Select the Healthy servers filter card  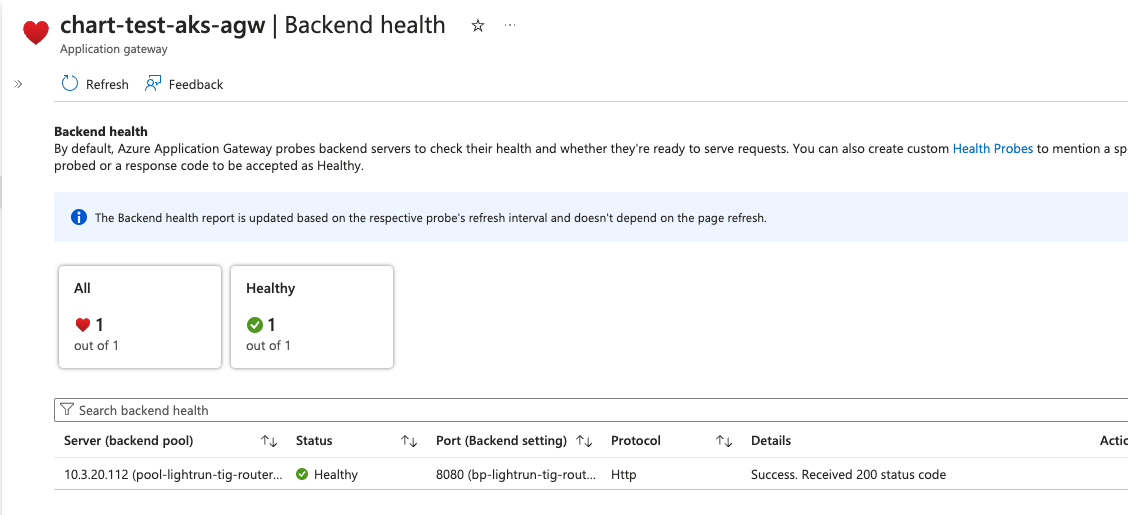[312, 316]
